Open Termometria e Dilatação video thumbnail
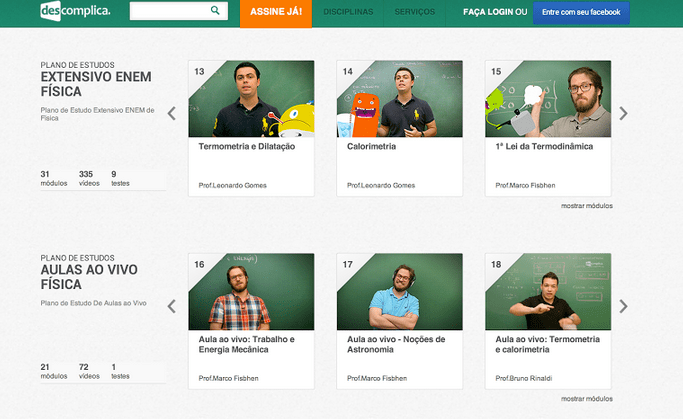Screen dimensions: 683x419 point(251,99)
